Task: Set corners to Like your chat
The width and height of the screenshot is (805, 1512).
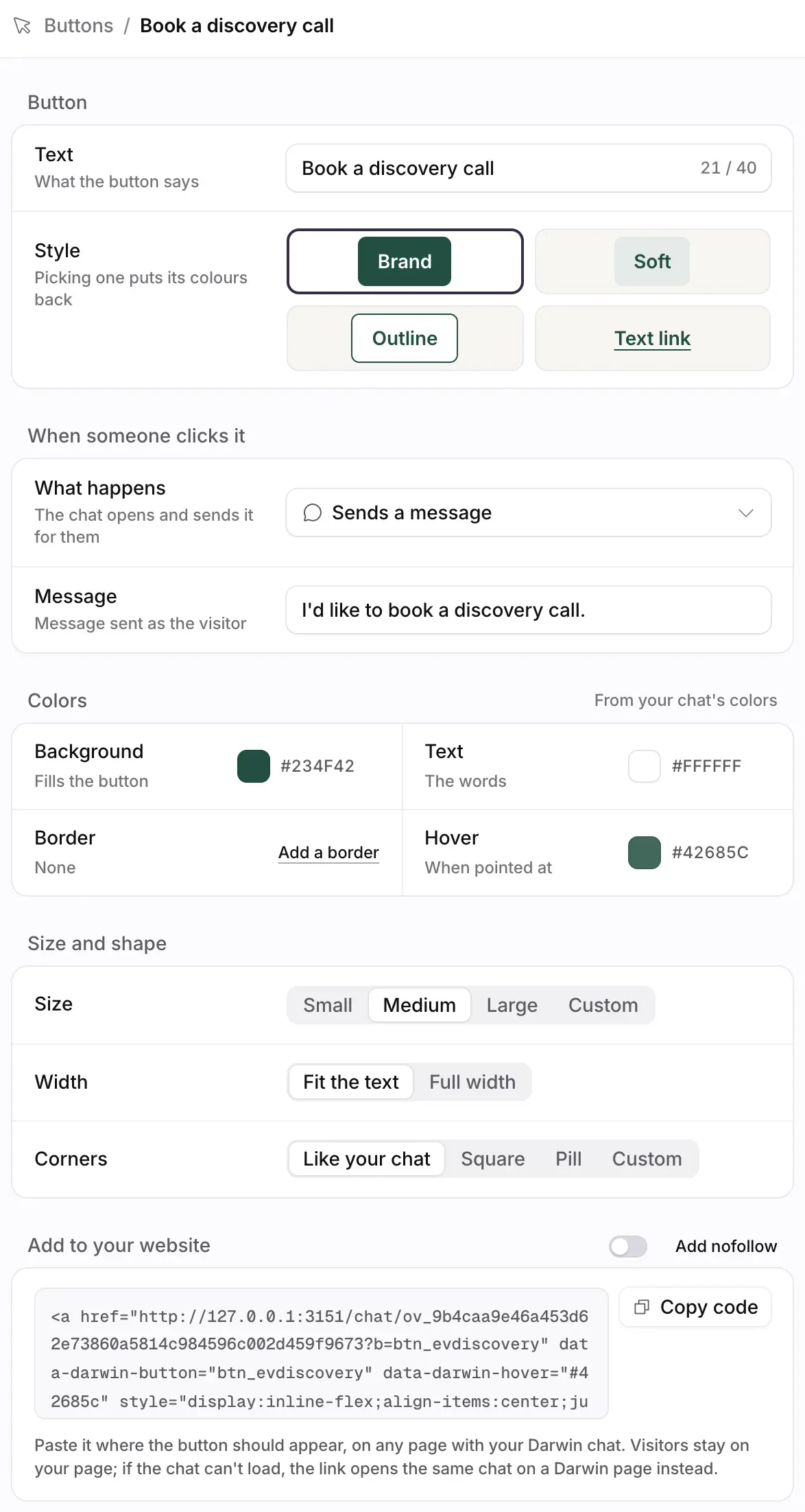Action: (367, 1159)
